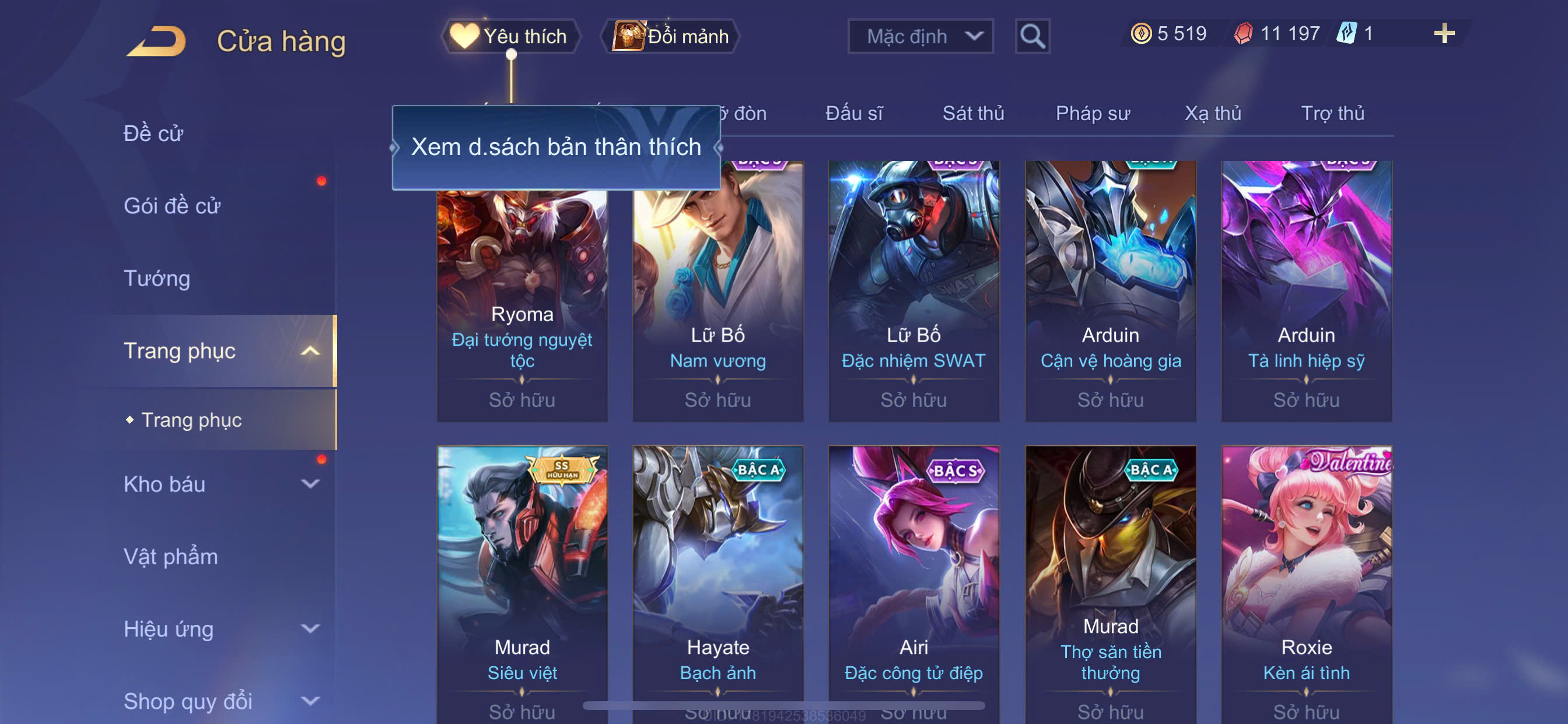The width and height of the screenshot is (1568, 724).
Task: Click the heart icon for Yêu thích
Action: [464, 36]
